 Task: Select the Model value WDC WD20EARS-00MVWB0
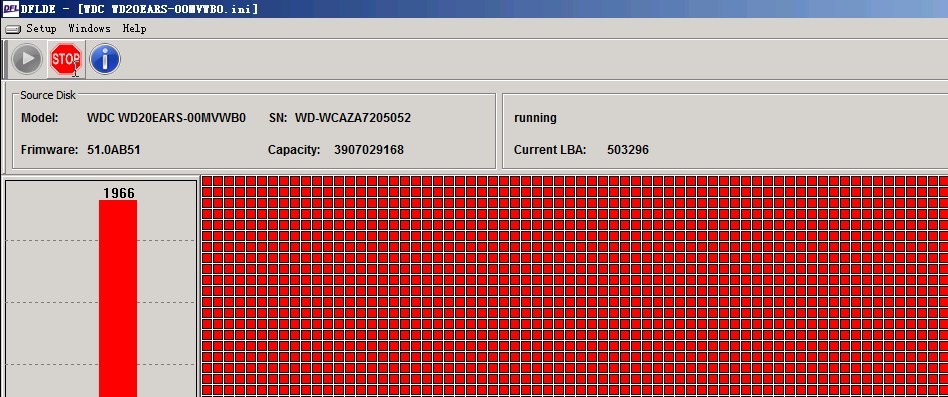point(166,118)
